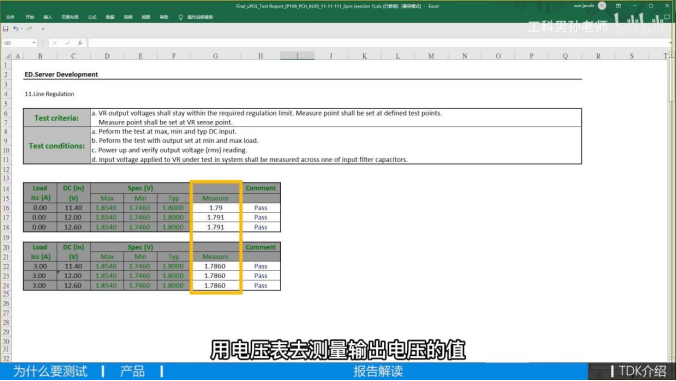The width and height of the screenshot is (676, 381).
Task: Select column I header
Action: point(297,56)
